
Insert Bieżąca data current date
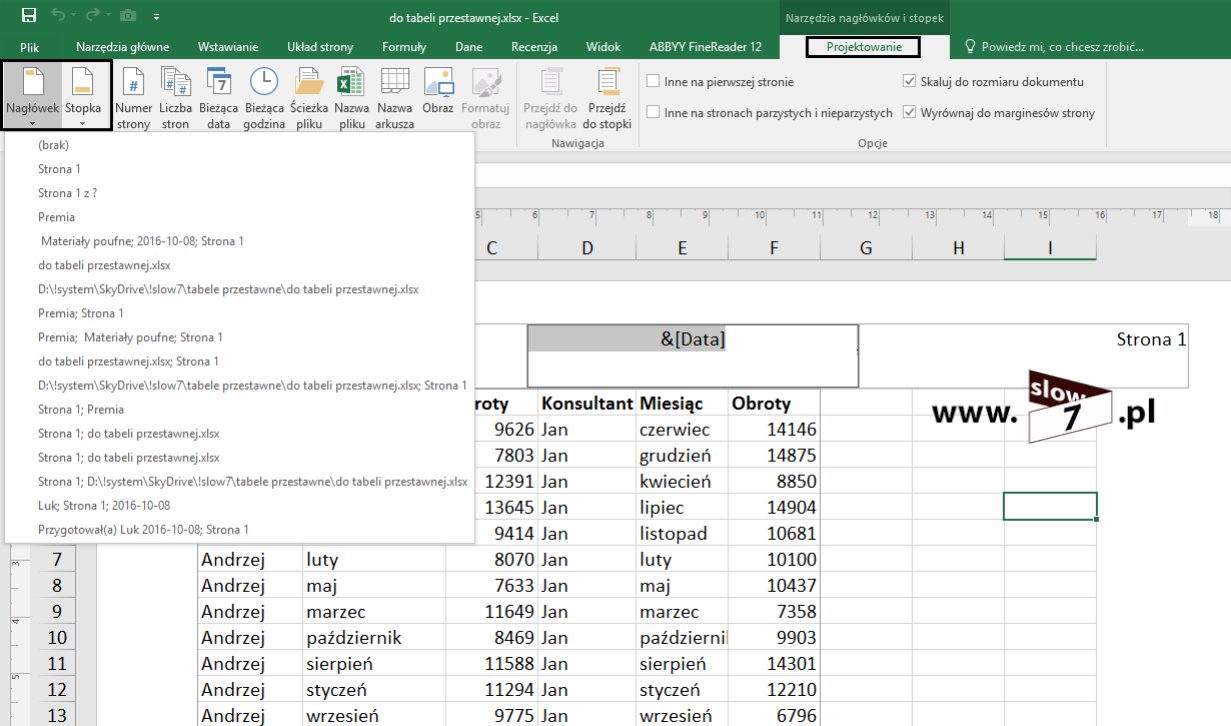point(218,99)
